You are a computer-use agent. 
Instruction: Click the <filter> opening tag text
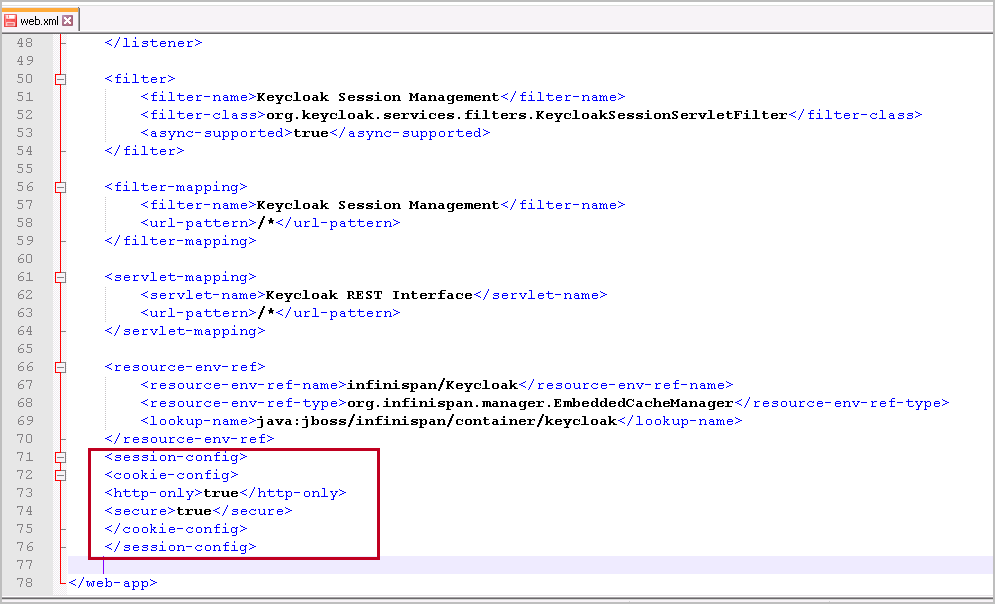pyautogui.click(x=140, y=79)
